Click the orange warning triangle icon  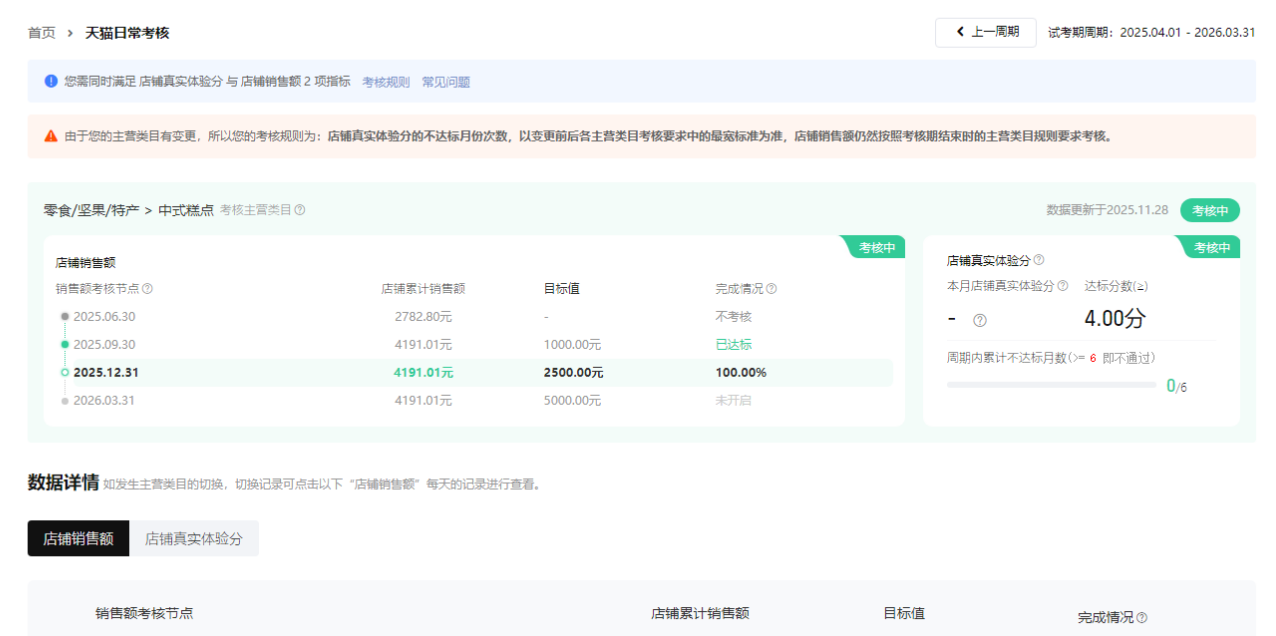[x=51, y=136]
